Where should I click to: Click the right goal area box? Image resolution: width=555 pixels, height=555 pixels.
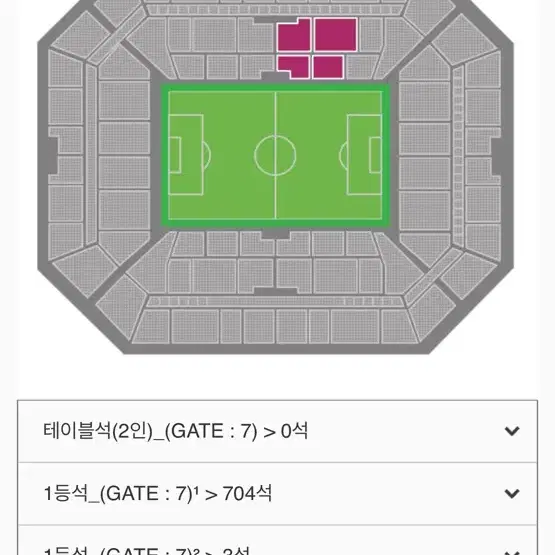coord(376,155)
